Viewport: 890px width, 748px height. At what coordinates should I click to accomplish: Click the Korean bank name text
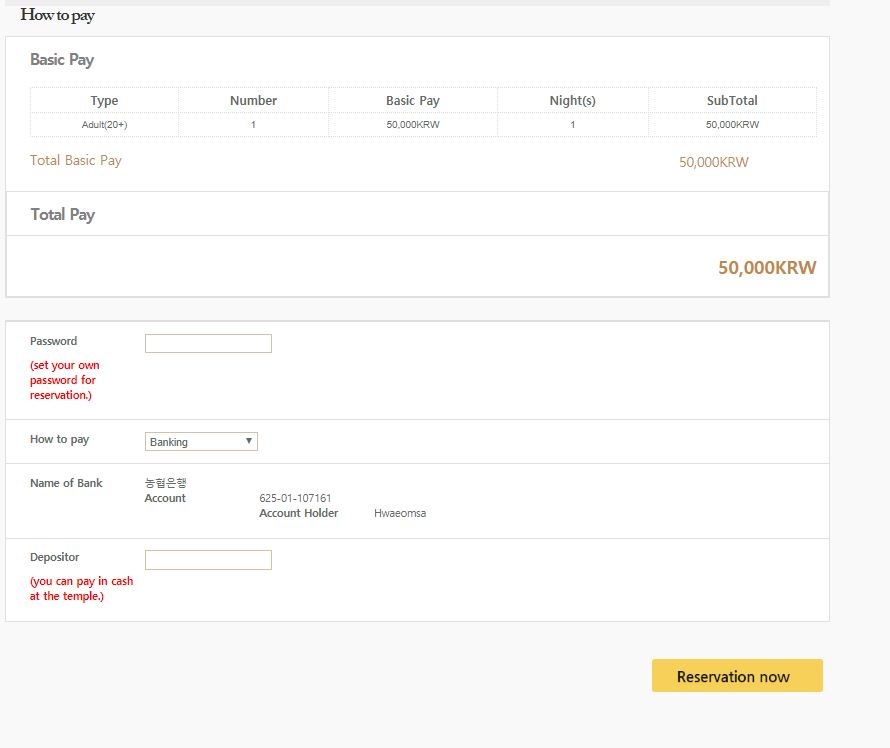(166, 483)
